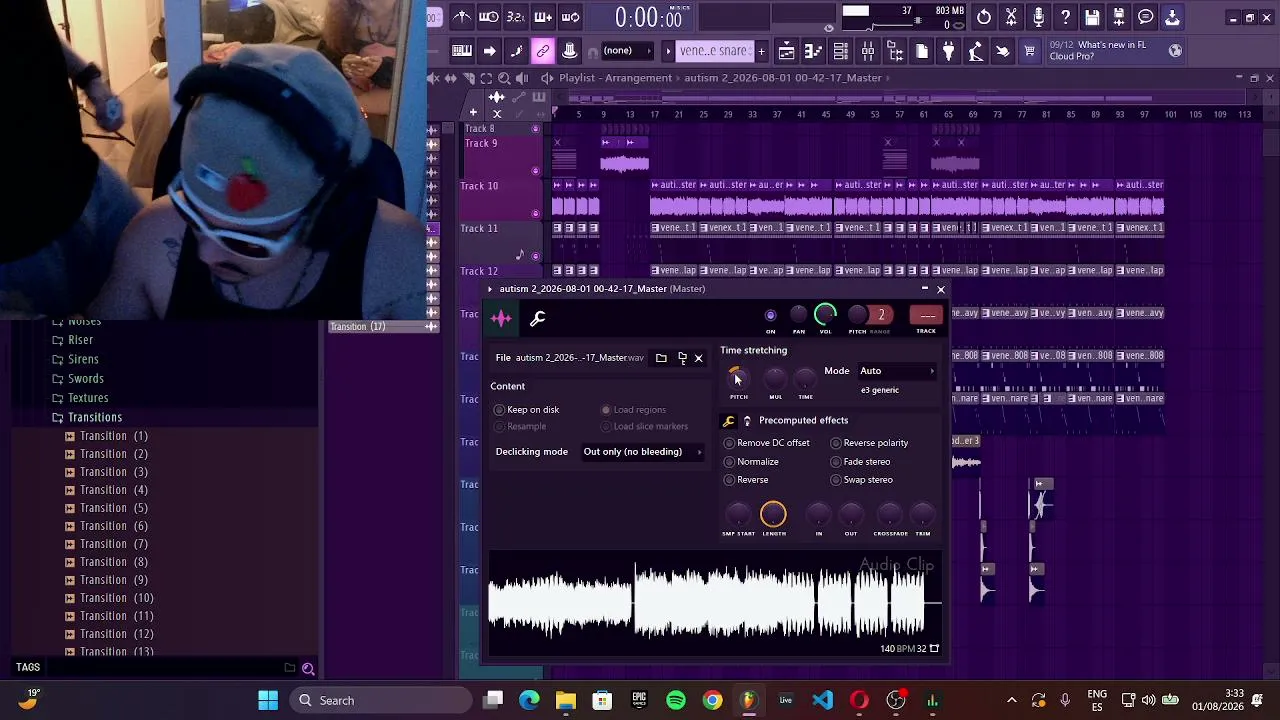
Task: Click the metronome icon
Action: tap(462, 17)
